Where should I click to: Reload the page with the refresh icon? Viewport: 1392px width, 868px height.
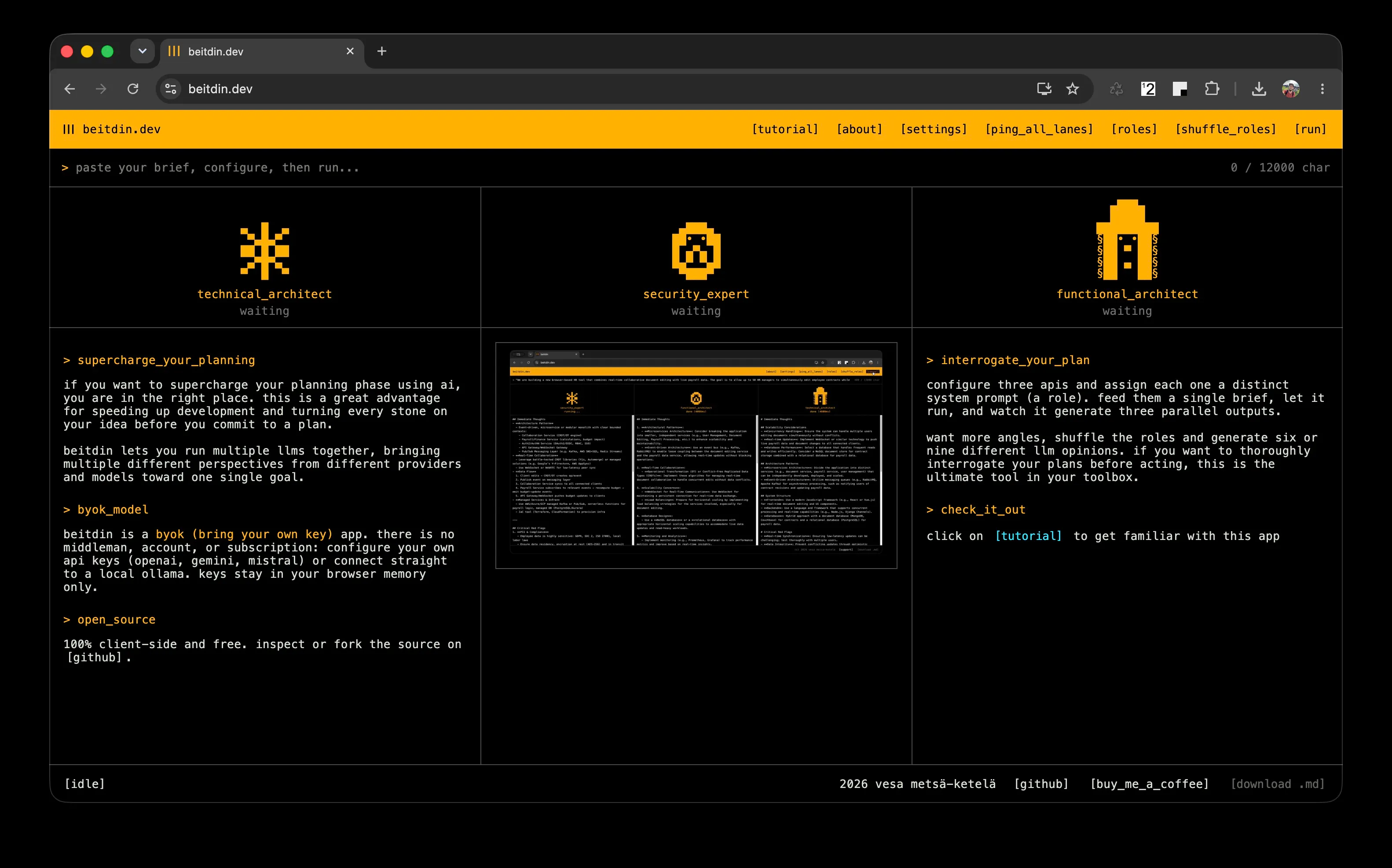click(x=133, y=89)
